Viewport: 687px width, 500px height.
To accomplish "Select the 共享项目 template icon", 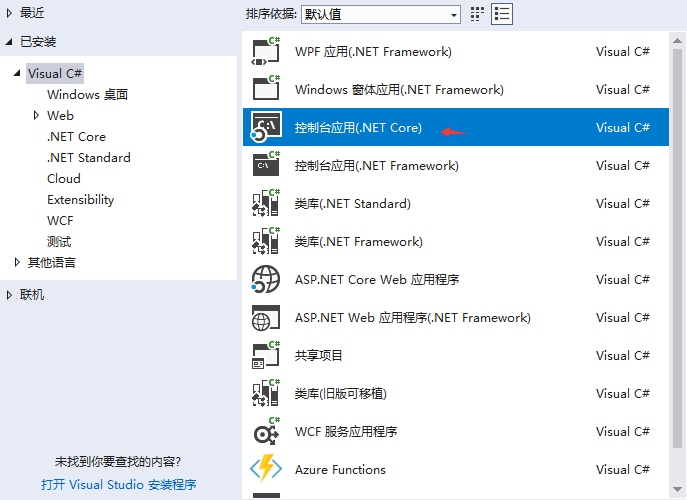I will (x=266, y=356).
